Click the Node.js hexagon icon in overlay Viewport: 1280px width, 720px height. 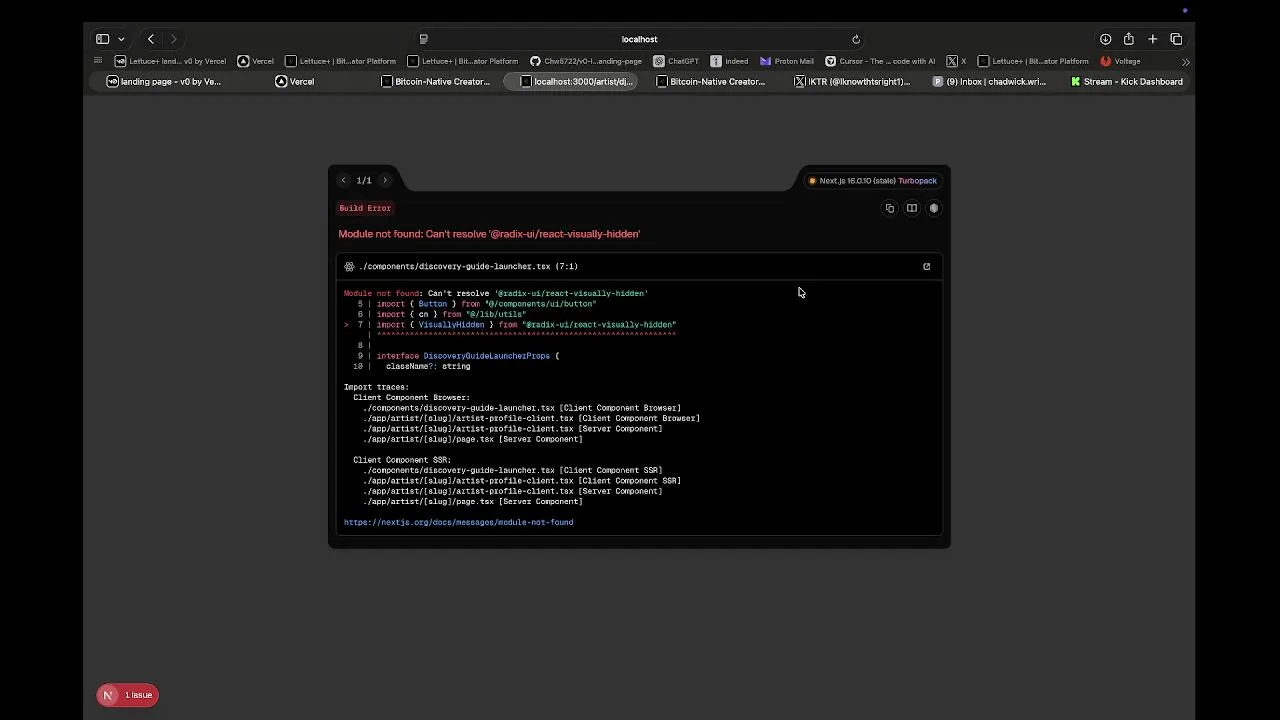click(934, 208)
